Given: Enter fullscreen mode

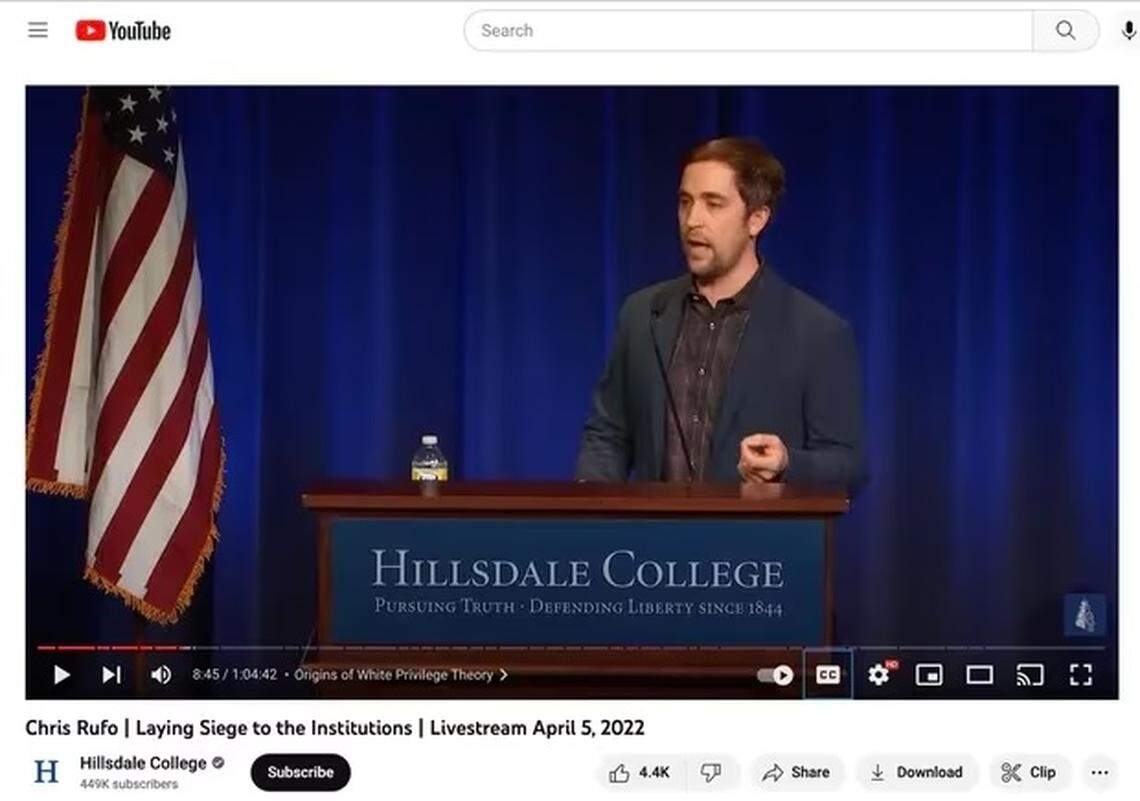Looking at the screenshot, I should (1081, 675).
